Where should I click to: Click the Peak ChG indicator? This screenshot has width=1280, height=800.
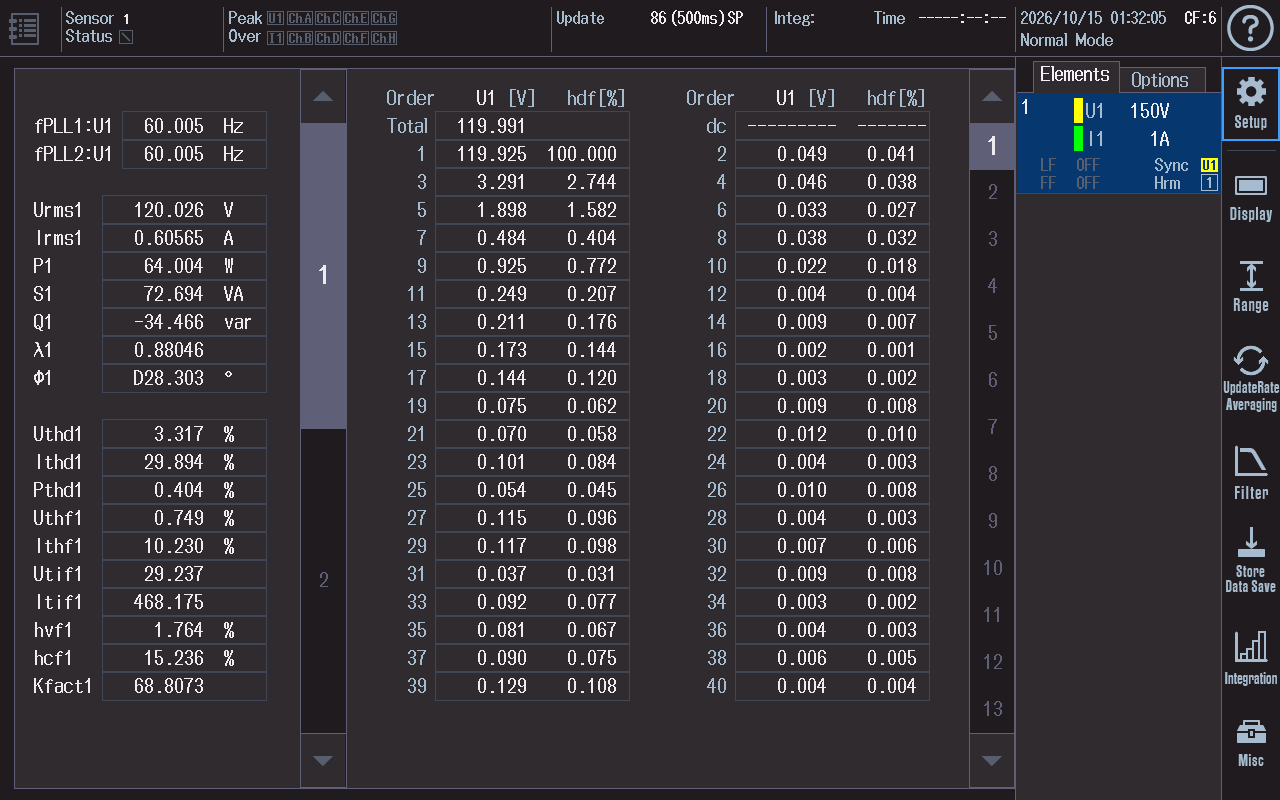pyautogui.click(x=384, y=18)
